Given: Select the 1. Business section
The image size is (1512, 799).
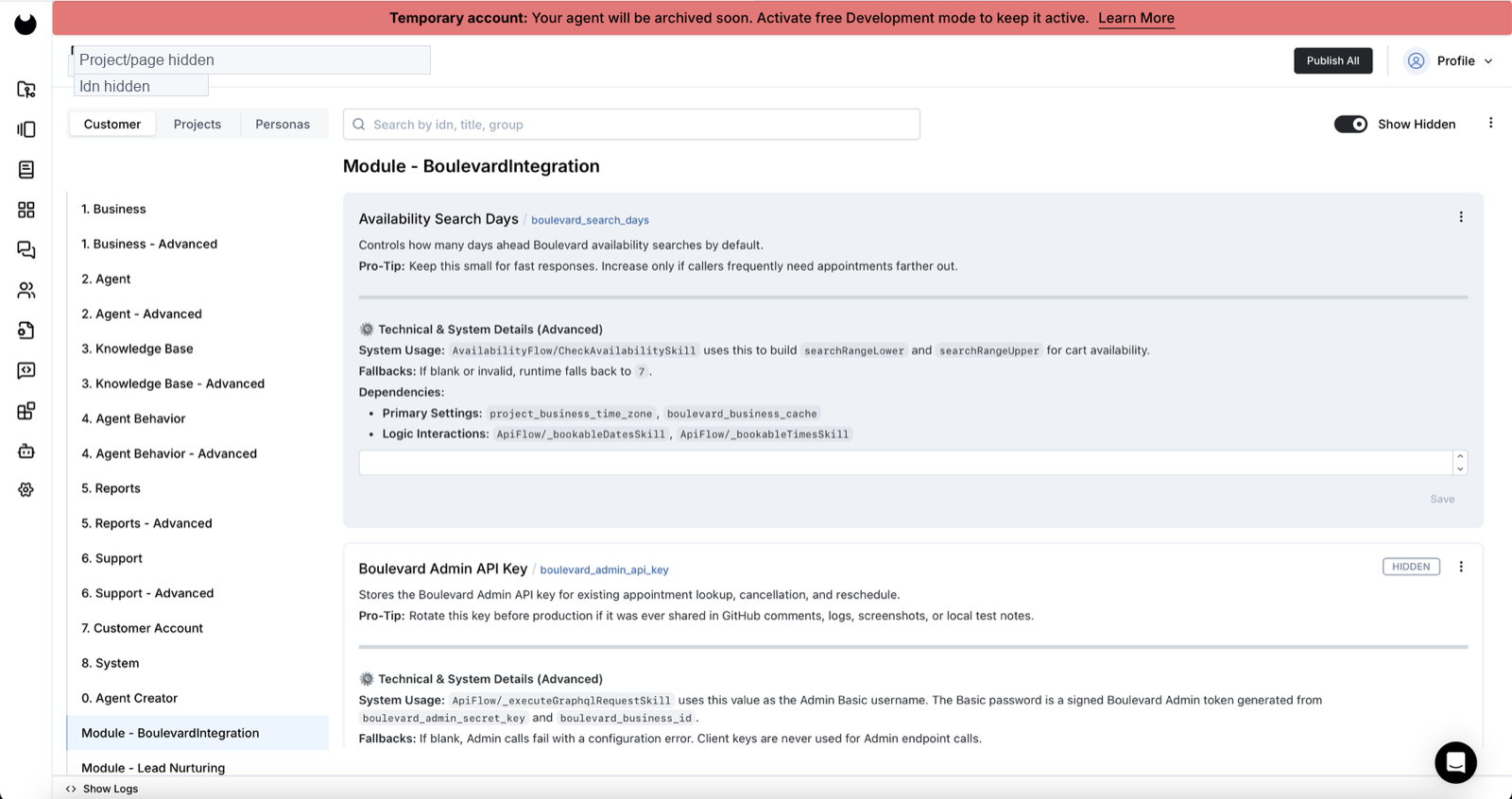Looking at the screenshot, I should pos(198,209).
